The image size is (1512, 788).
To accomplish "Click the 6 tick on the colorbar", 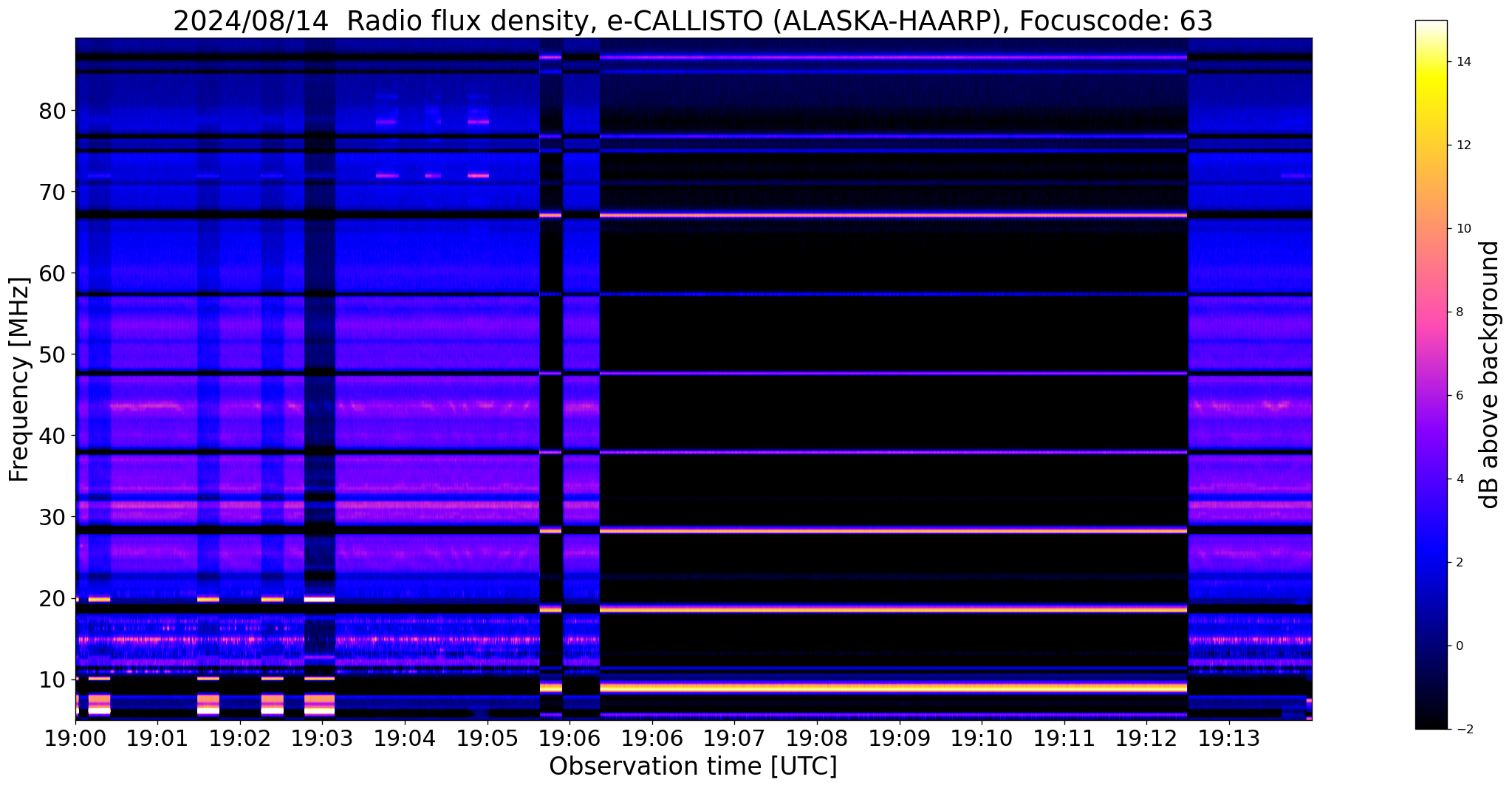I will 1458,396.
